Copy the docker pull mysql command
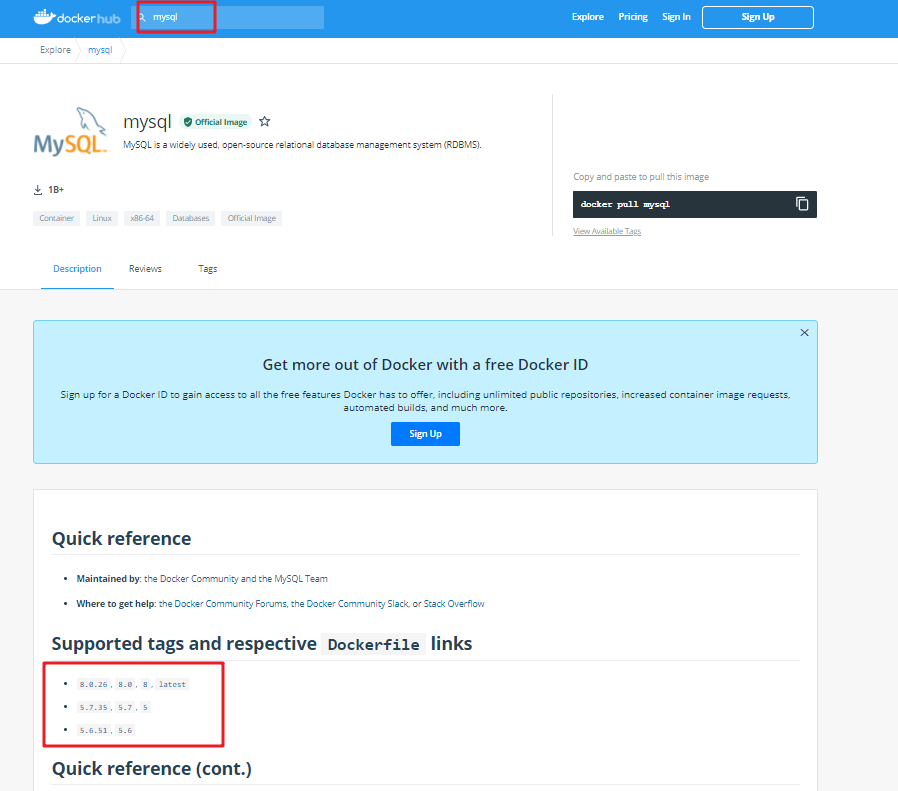This screenshot has width=898, height=791. (x=802, y=204)
